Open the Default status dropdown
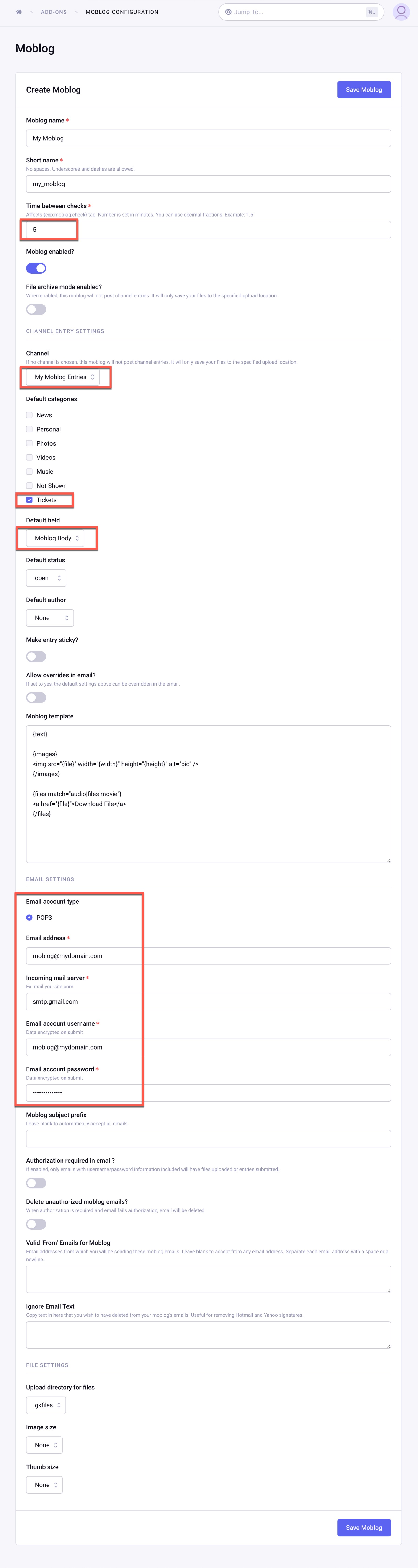418x1568 pixels. coord(46,578)
